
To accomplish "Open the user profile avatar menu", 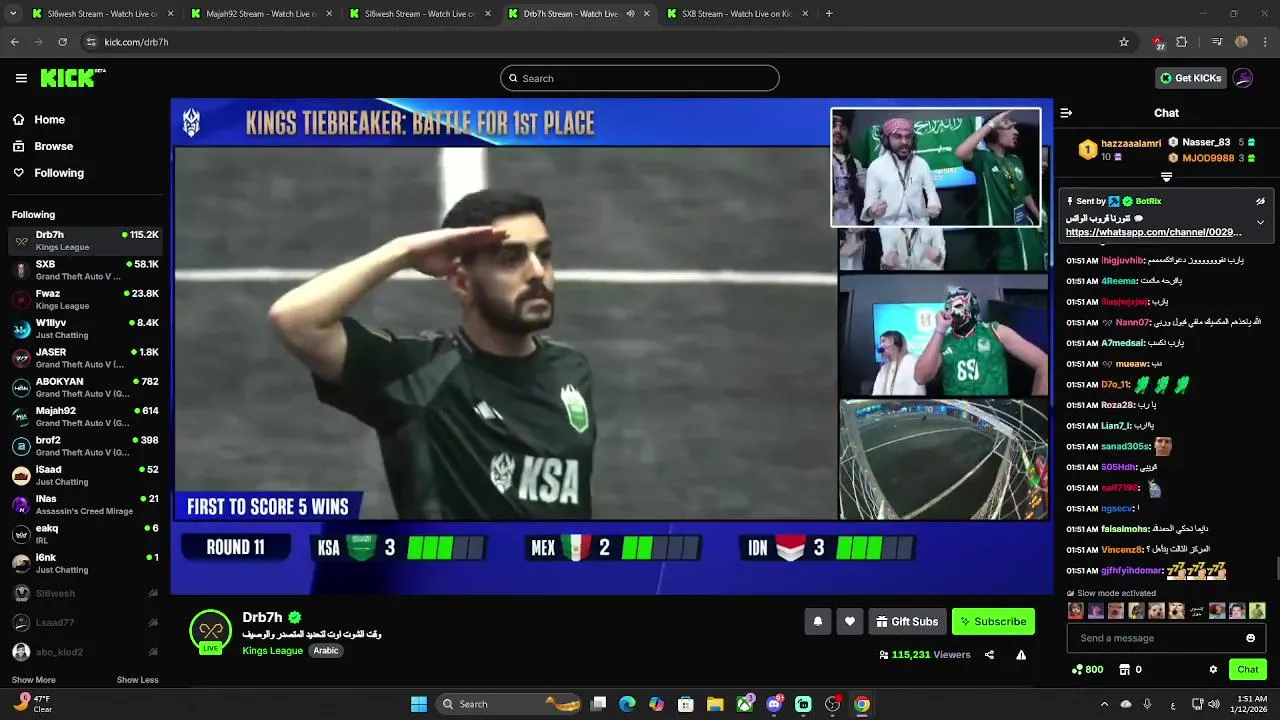I will [1243, 78].
